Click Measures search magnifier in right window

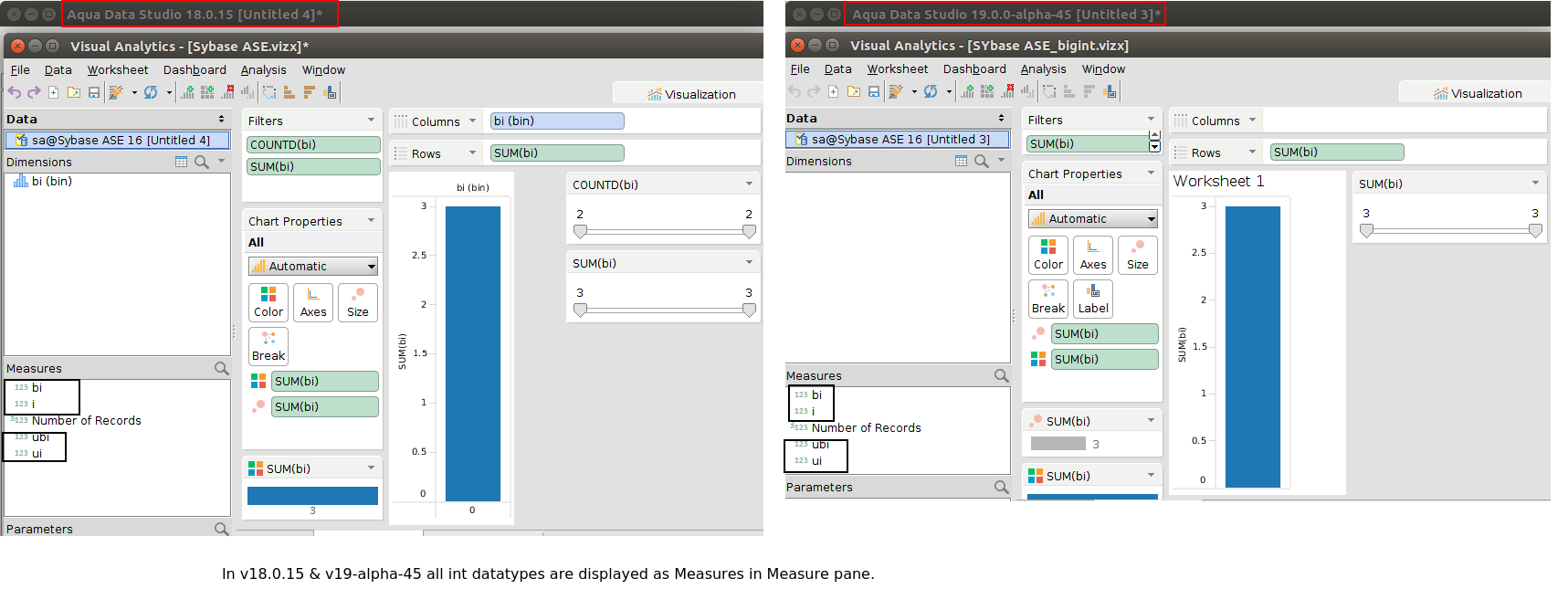coord(1001,375)
